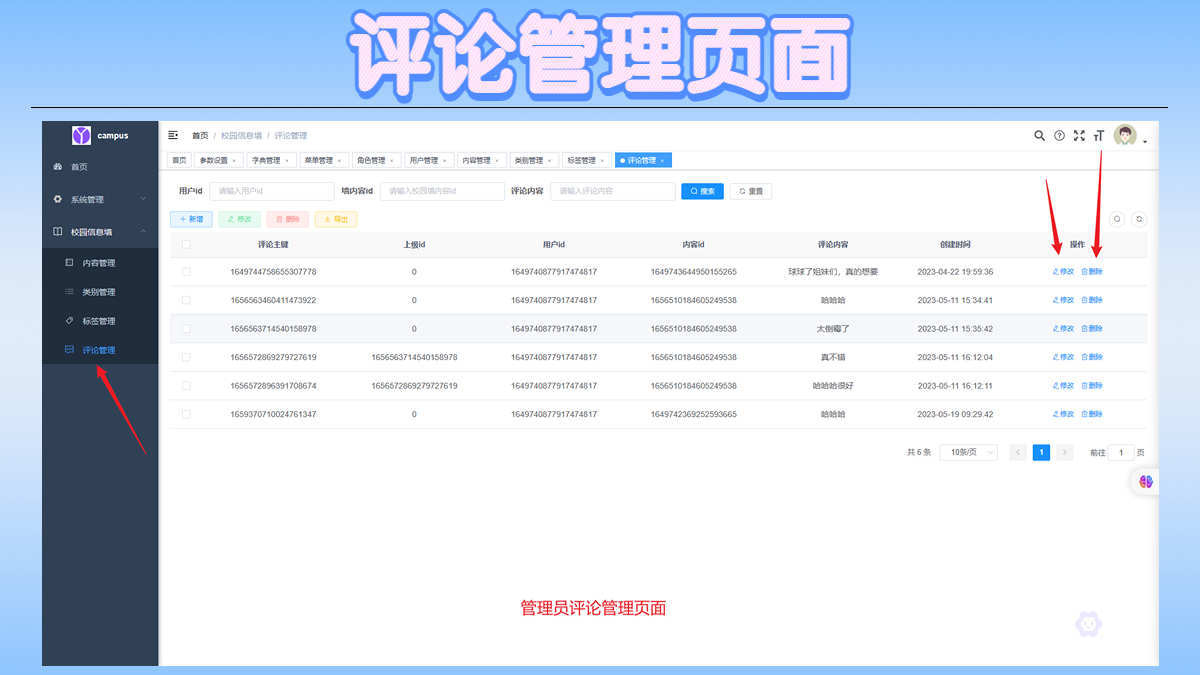1200x675 pixels.
Task: Click the 重置 reset button
Action: click(x=751, y=191)
